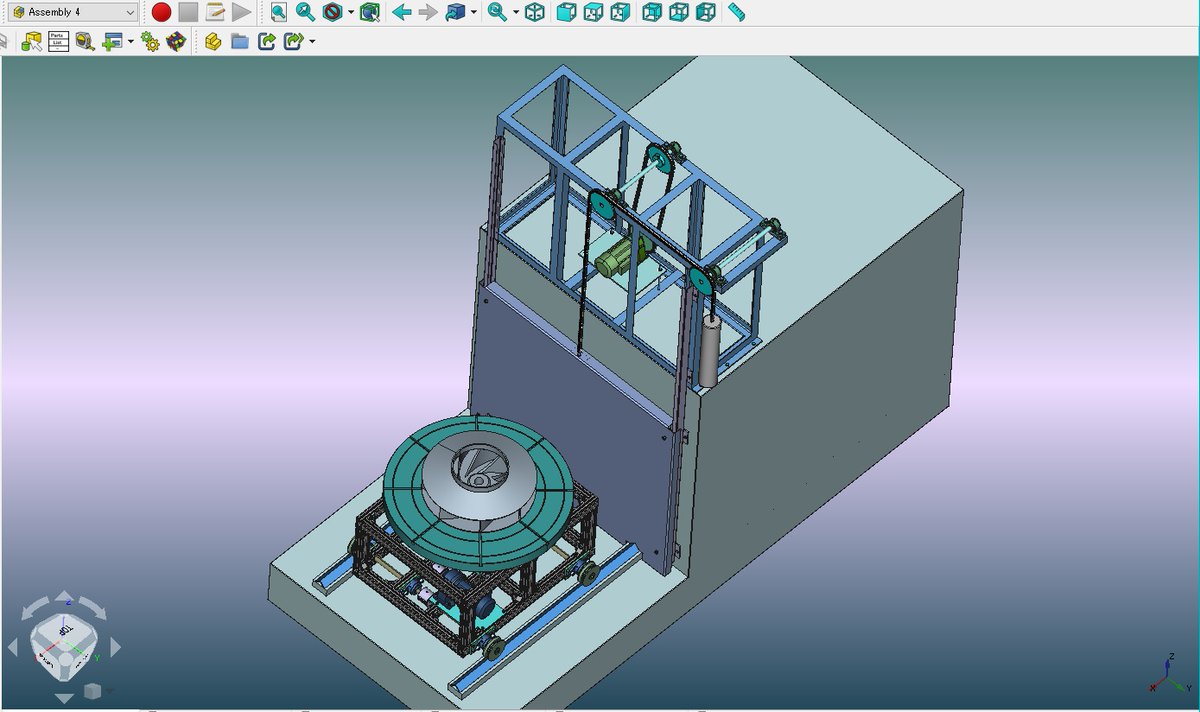Click the TOP face of view cube
Screen dimensions: 1200x712
(x=64, y=630)
